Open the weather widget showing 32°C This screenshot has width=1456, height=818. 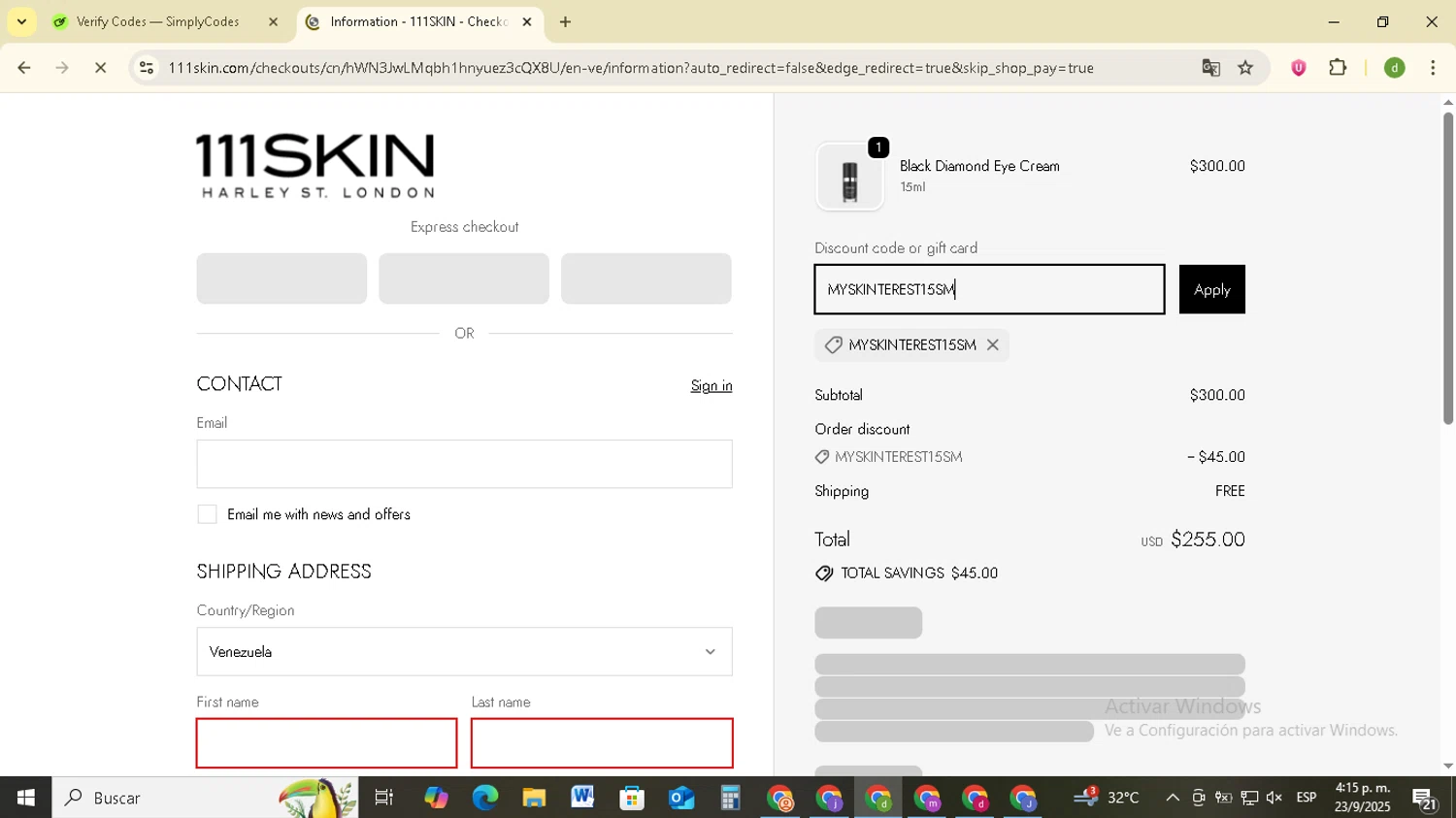pyautogui.click(x=1107, y=798)
